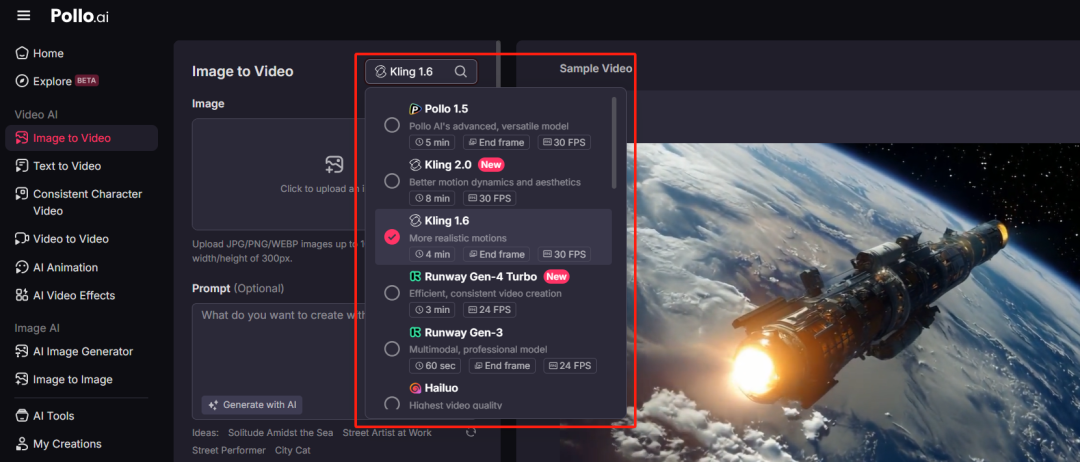Click the 5 min tag under Pollo 1.5
Image resolution: width=1080 pixels, height=462 pixels.
coord(433,143)
